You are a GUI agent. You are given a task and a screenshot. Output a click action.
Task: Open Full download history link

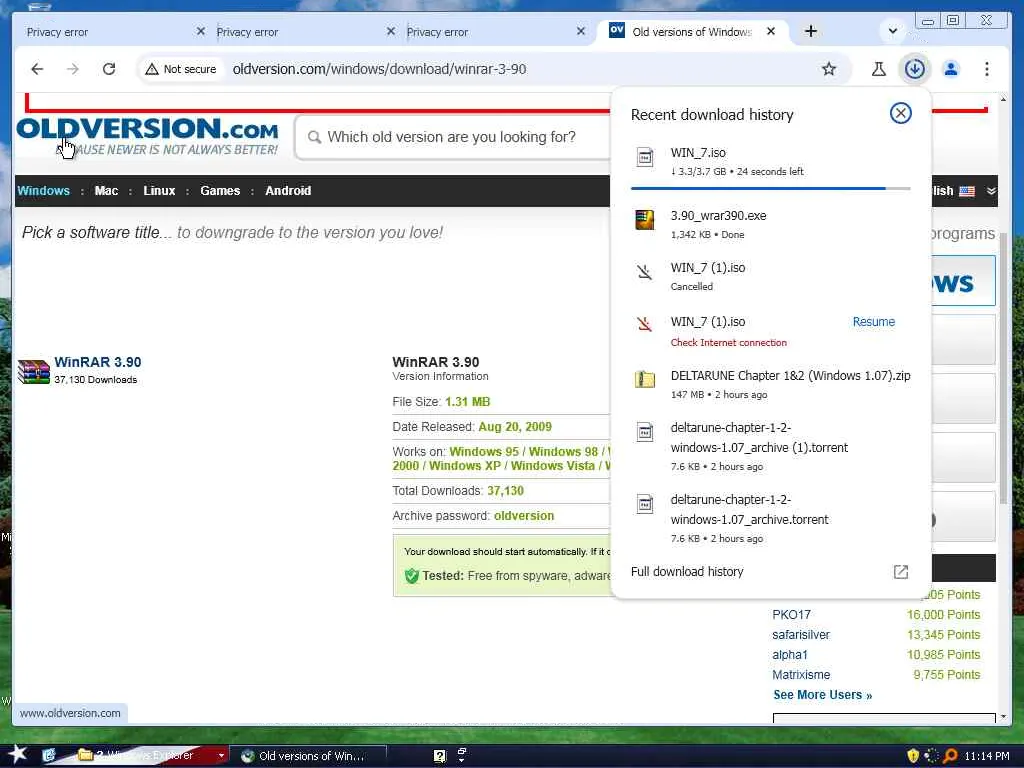tap(687, 572)
